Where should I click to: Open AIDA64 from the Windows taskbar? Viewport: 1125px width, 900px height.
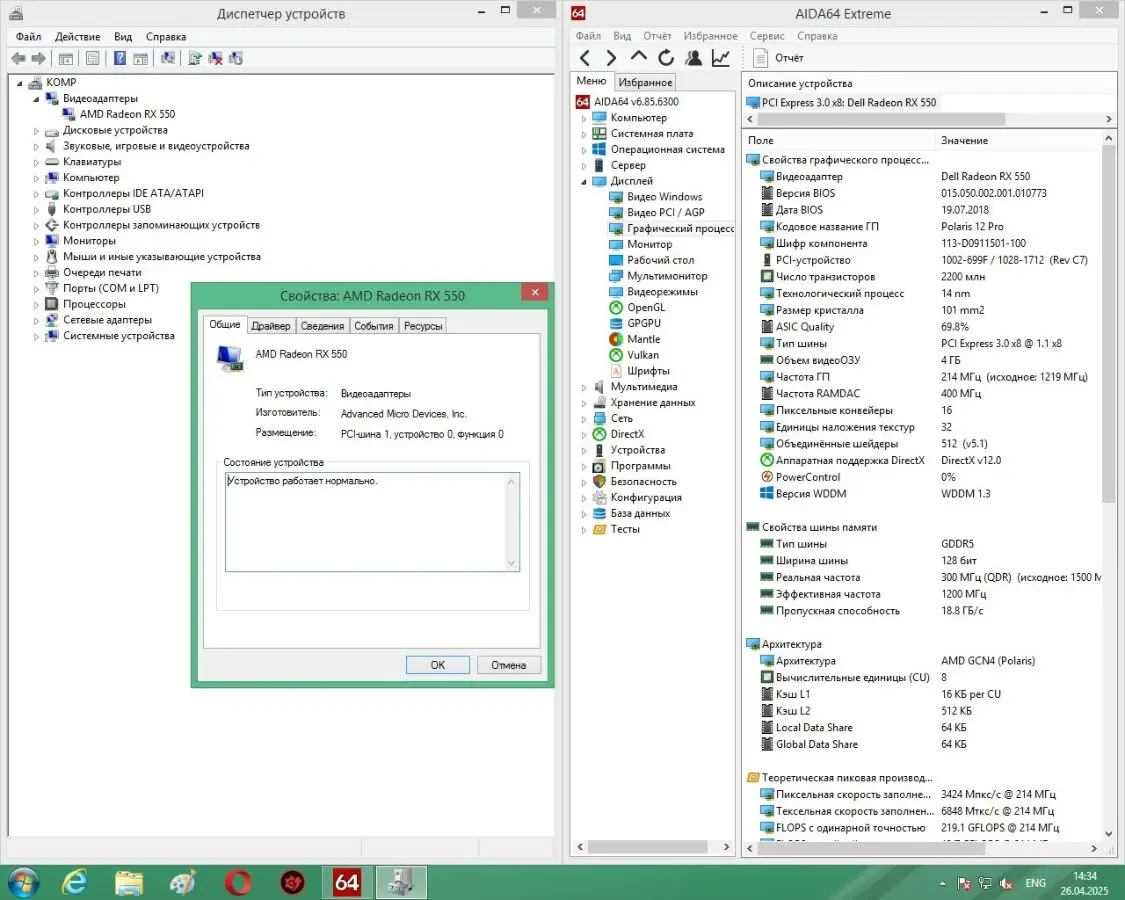(x=347, y=882)
